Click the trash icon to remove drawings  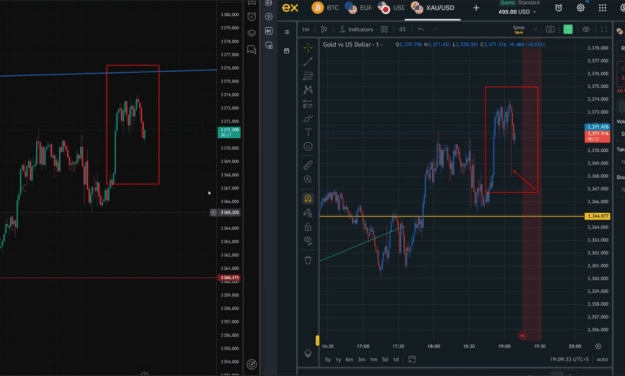coord(308,260)
